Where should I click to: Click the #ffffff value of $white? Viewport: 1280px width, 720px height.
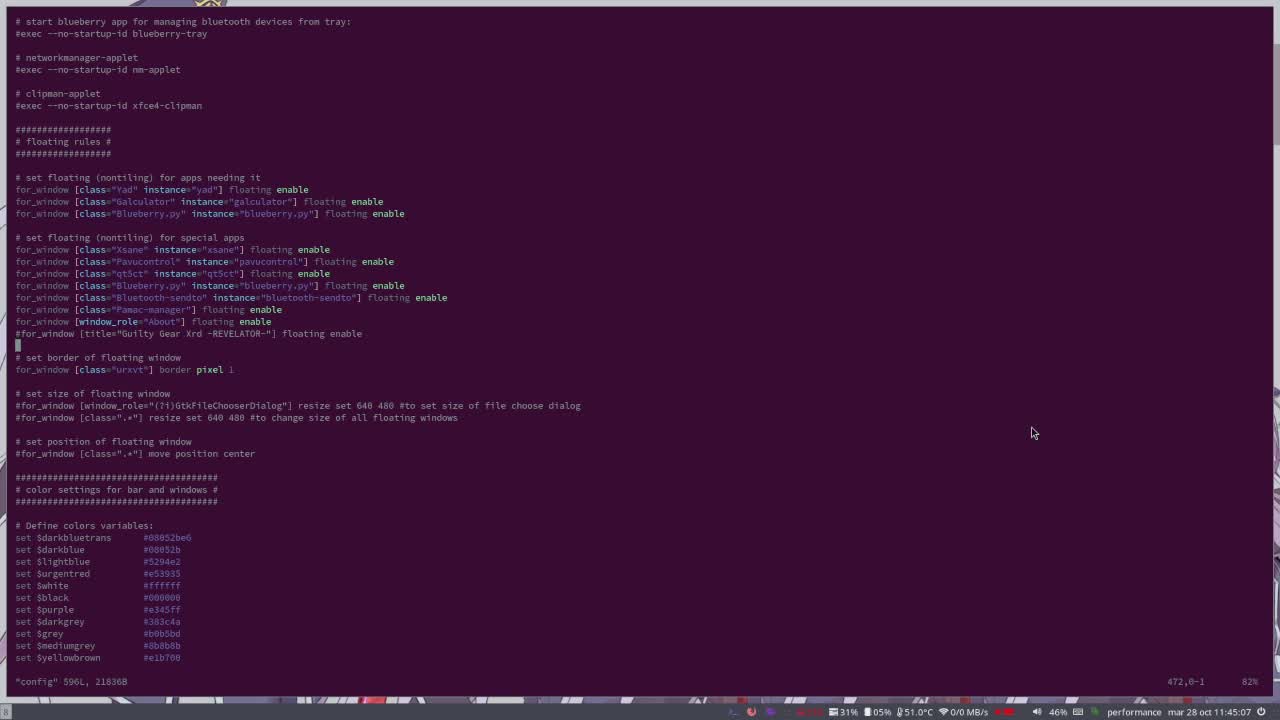(x=161, y=586)
